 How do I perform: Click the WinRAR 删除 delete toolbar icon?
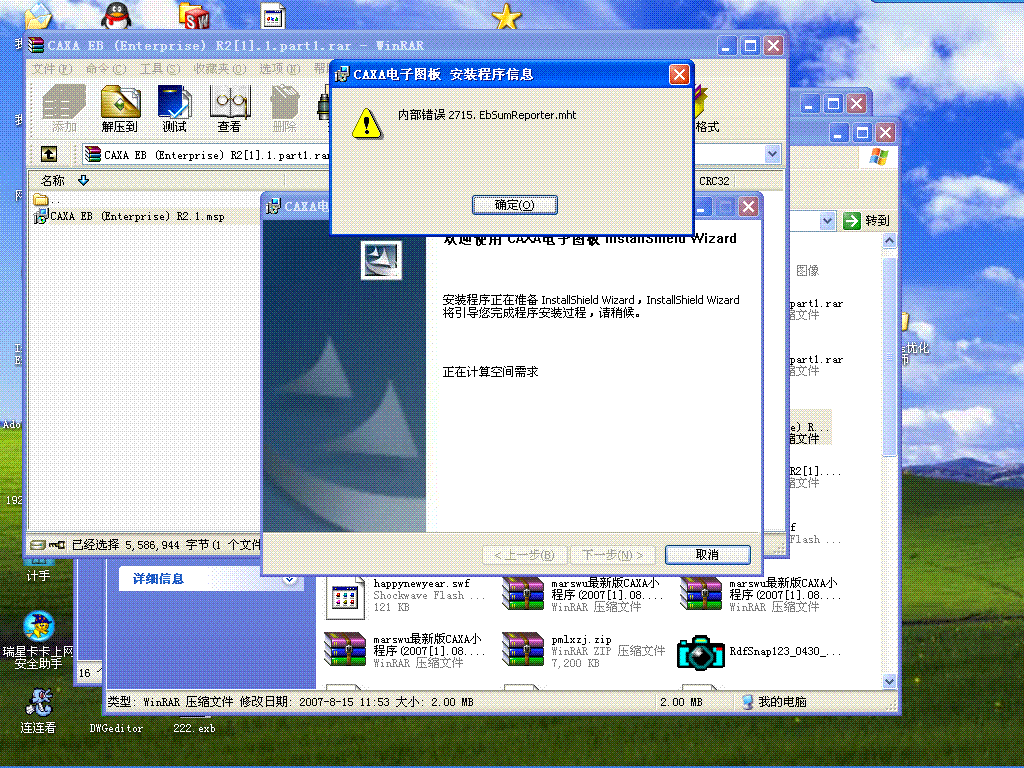[x=285, y=109]
